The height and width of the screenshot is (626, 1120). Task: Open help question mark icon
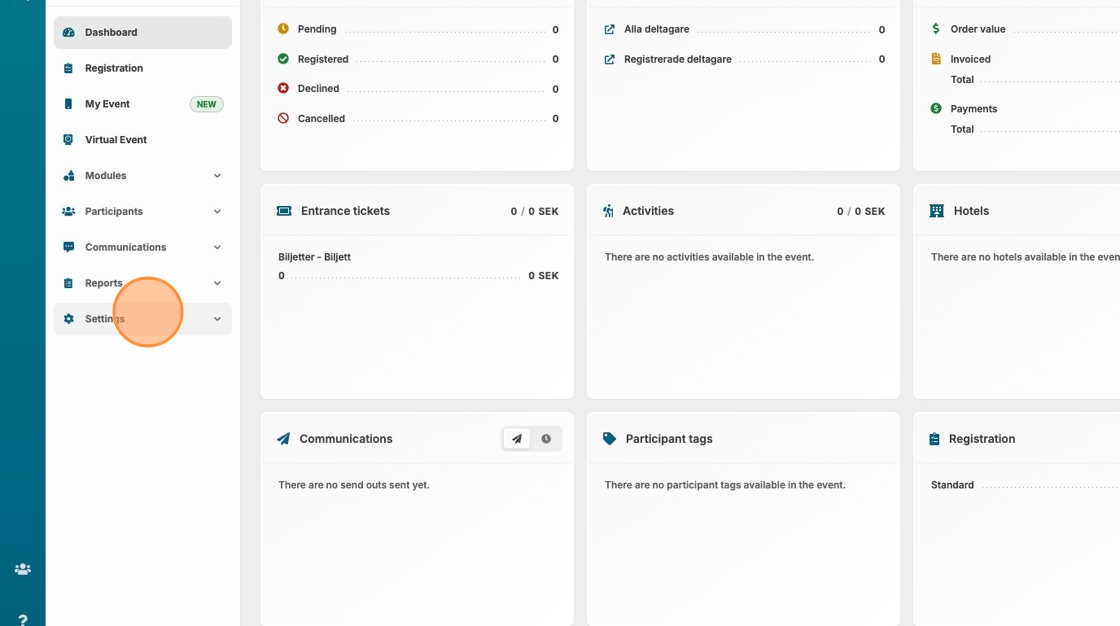[22, 620]
